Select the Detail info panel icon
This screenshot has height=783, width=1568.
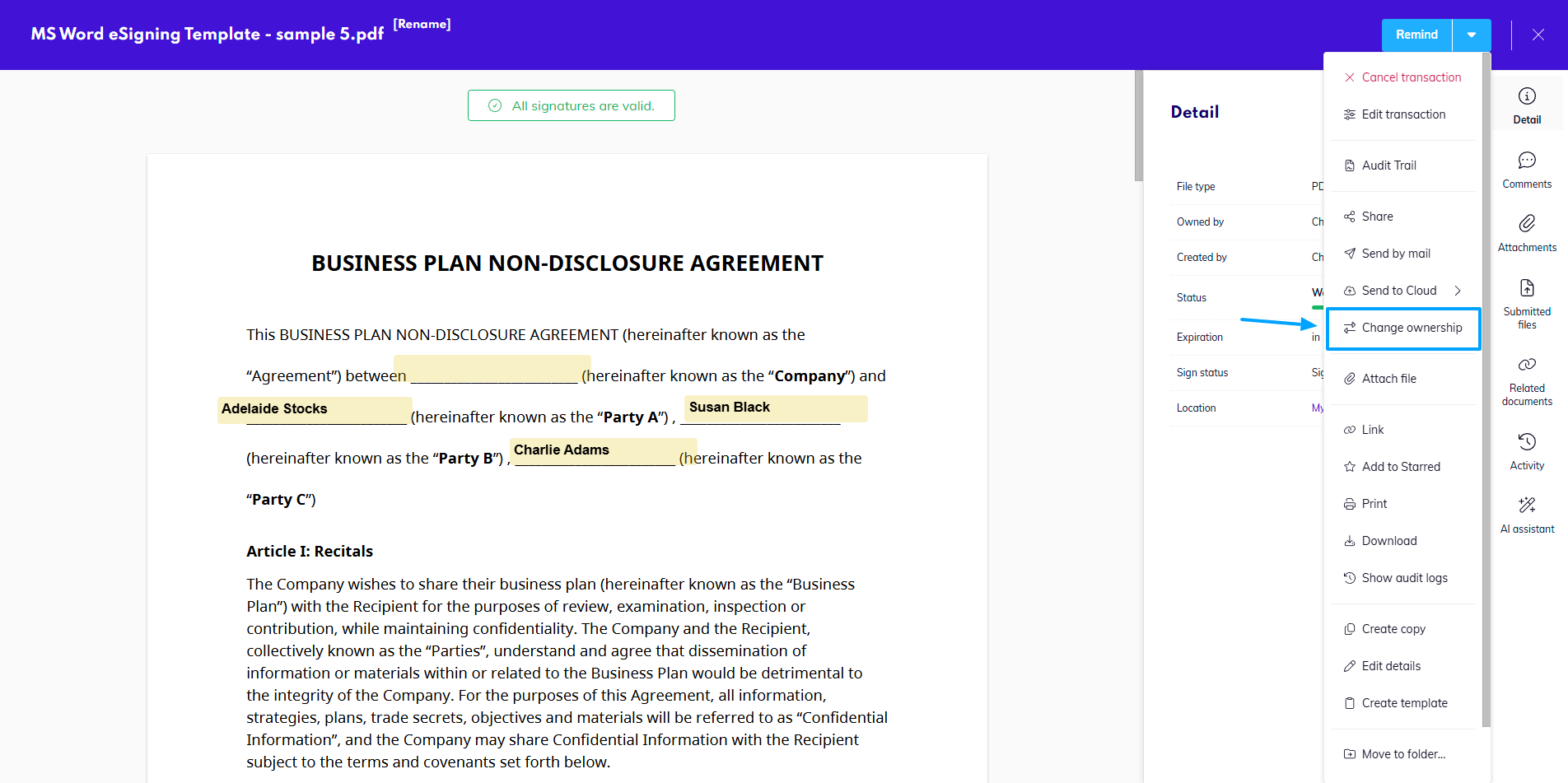coord(1526,105)
